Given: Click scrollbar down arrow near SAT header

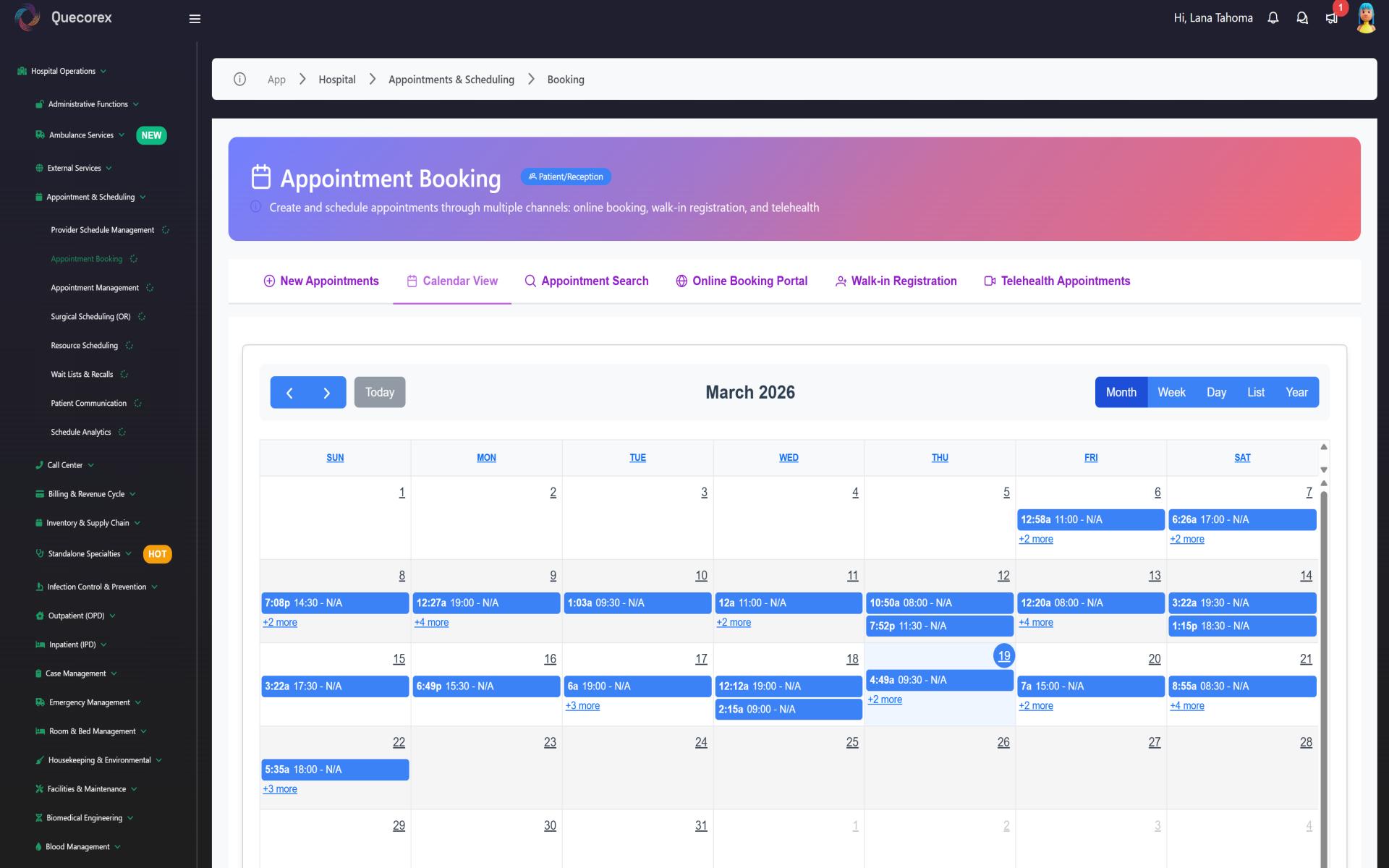Looking at the screenshot, I should click(1324, 469).
